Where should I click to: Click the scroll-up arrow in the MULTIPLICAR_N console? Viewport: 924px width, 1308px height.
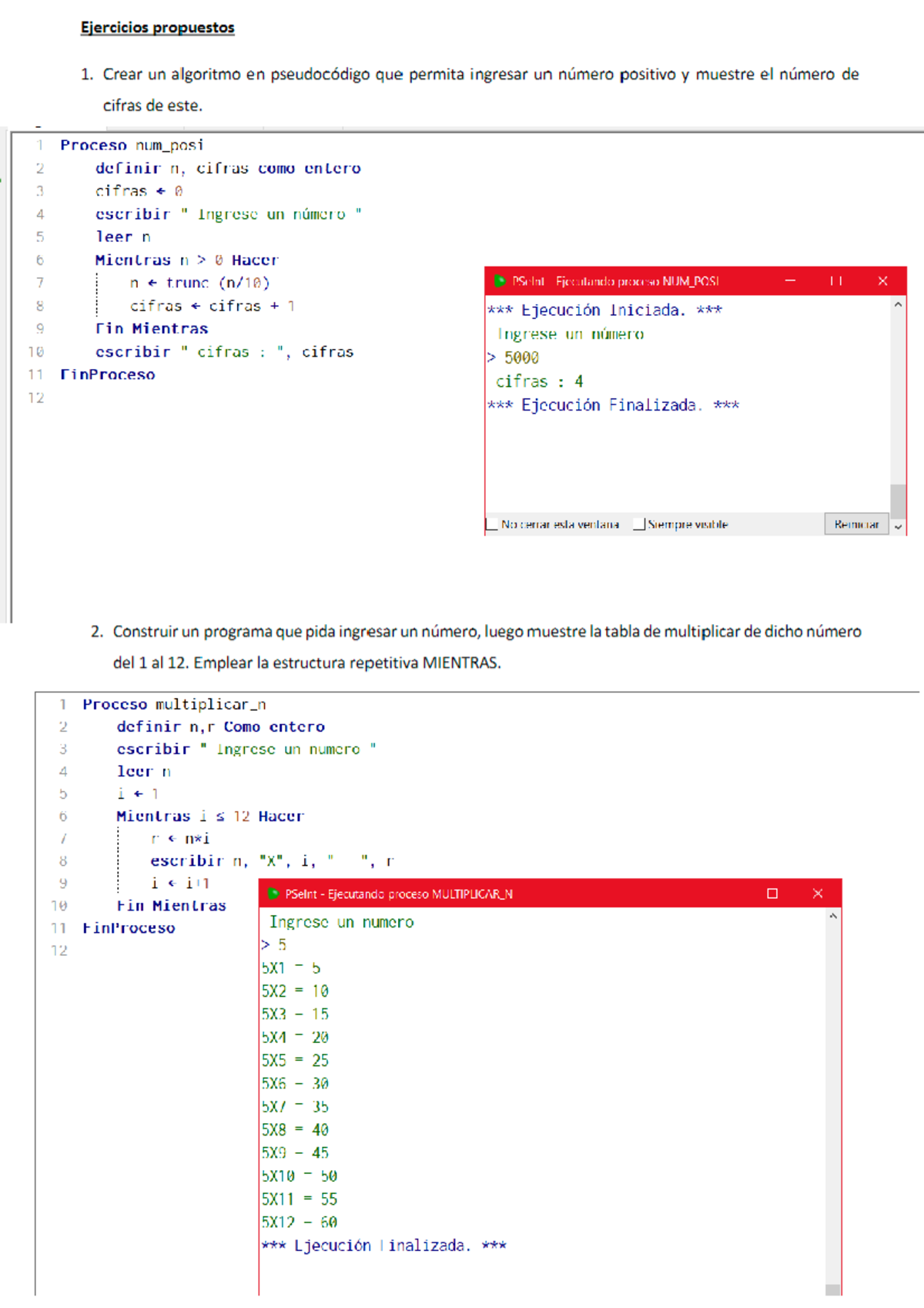pyautogui.click(x=832, y=917)
